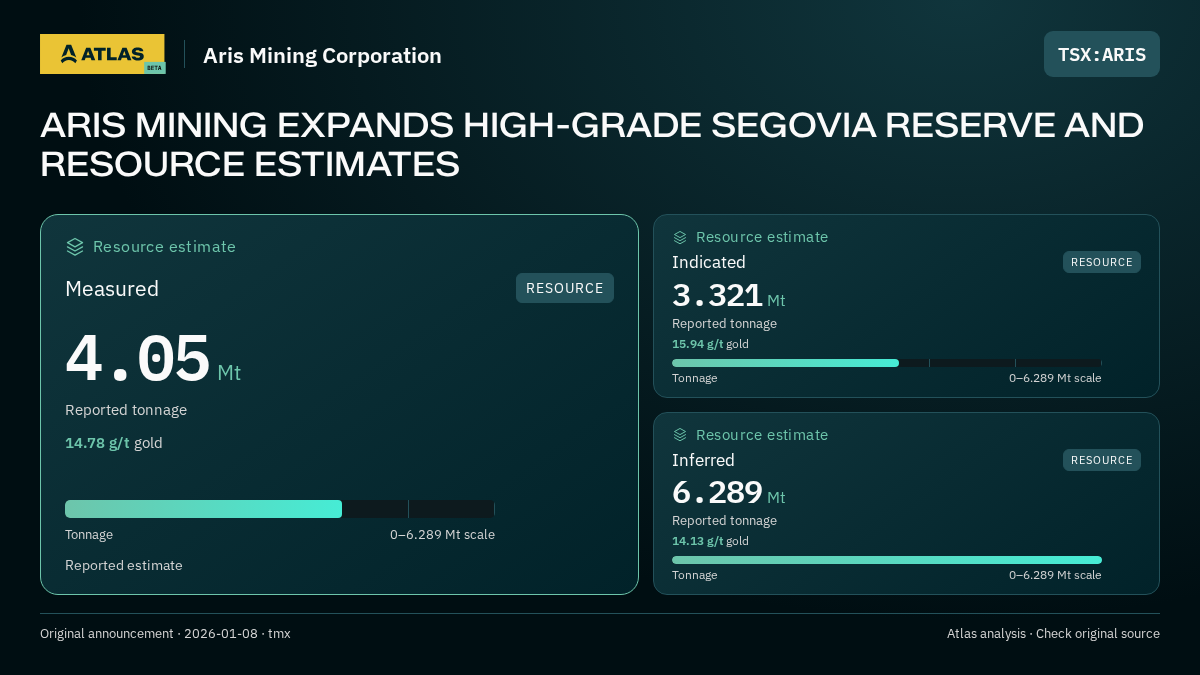Screen dimensions: 1200x675
Task: Click the 14.13 g/t gold grade
Action: click(710, 541)
